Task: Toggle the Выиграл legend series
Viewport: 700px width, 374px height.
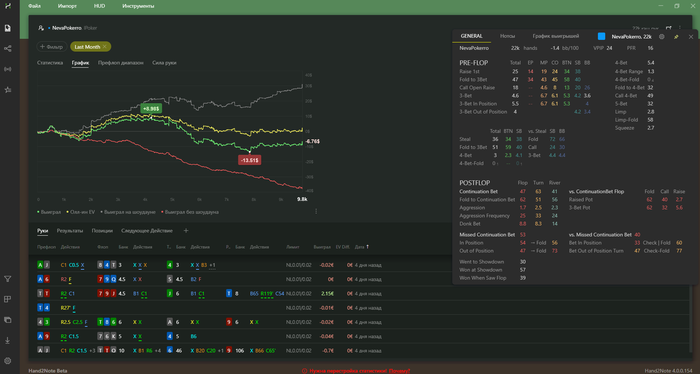Action: click(49, 212)
